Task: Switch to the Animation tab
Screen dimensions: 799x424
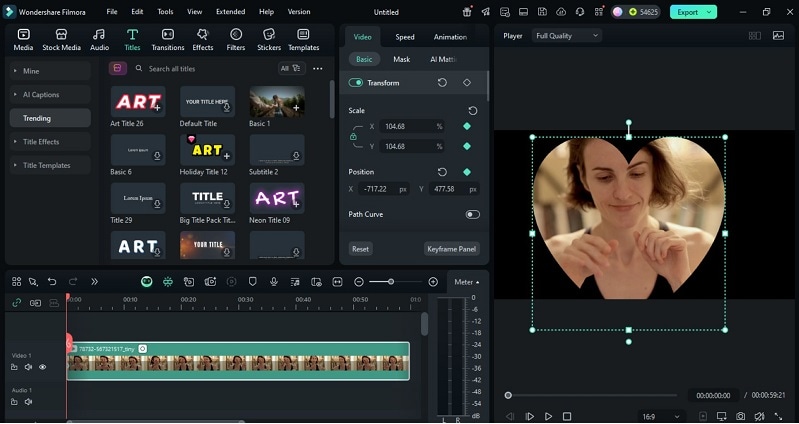Action: pos(450,37)
